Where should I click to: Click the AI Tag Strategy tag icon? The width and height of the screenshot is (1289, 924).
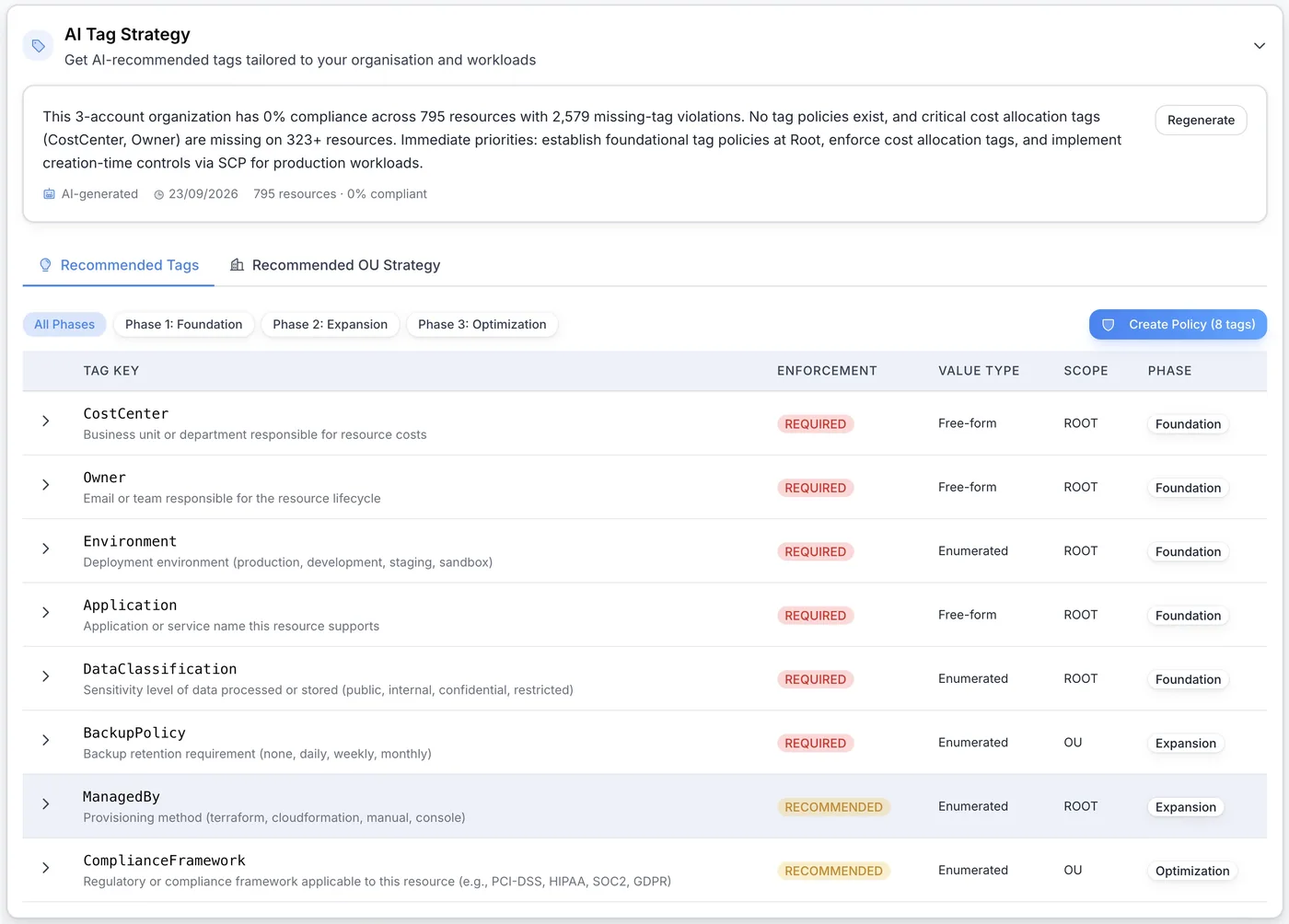tap(38, 45)
